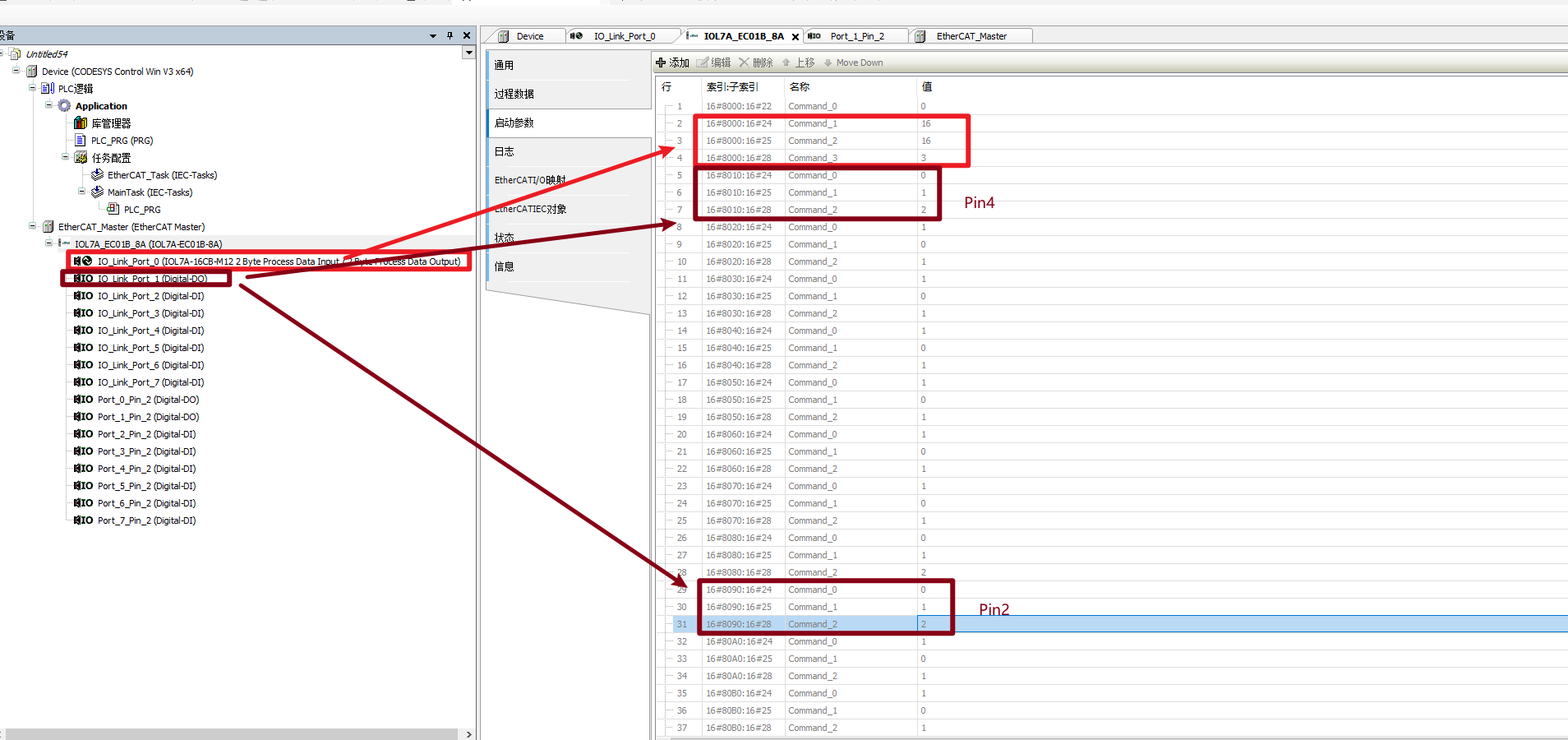
Task: Select IO_Link_Port_5 (Digital-DI) tree item
Action: pyautogui.click(x=150, y=348)
